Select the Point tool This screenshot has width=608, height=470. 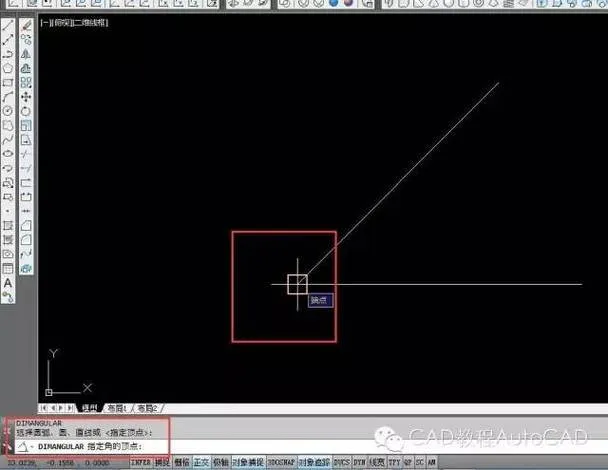point(8,211)
